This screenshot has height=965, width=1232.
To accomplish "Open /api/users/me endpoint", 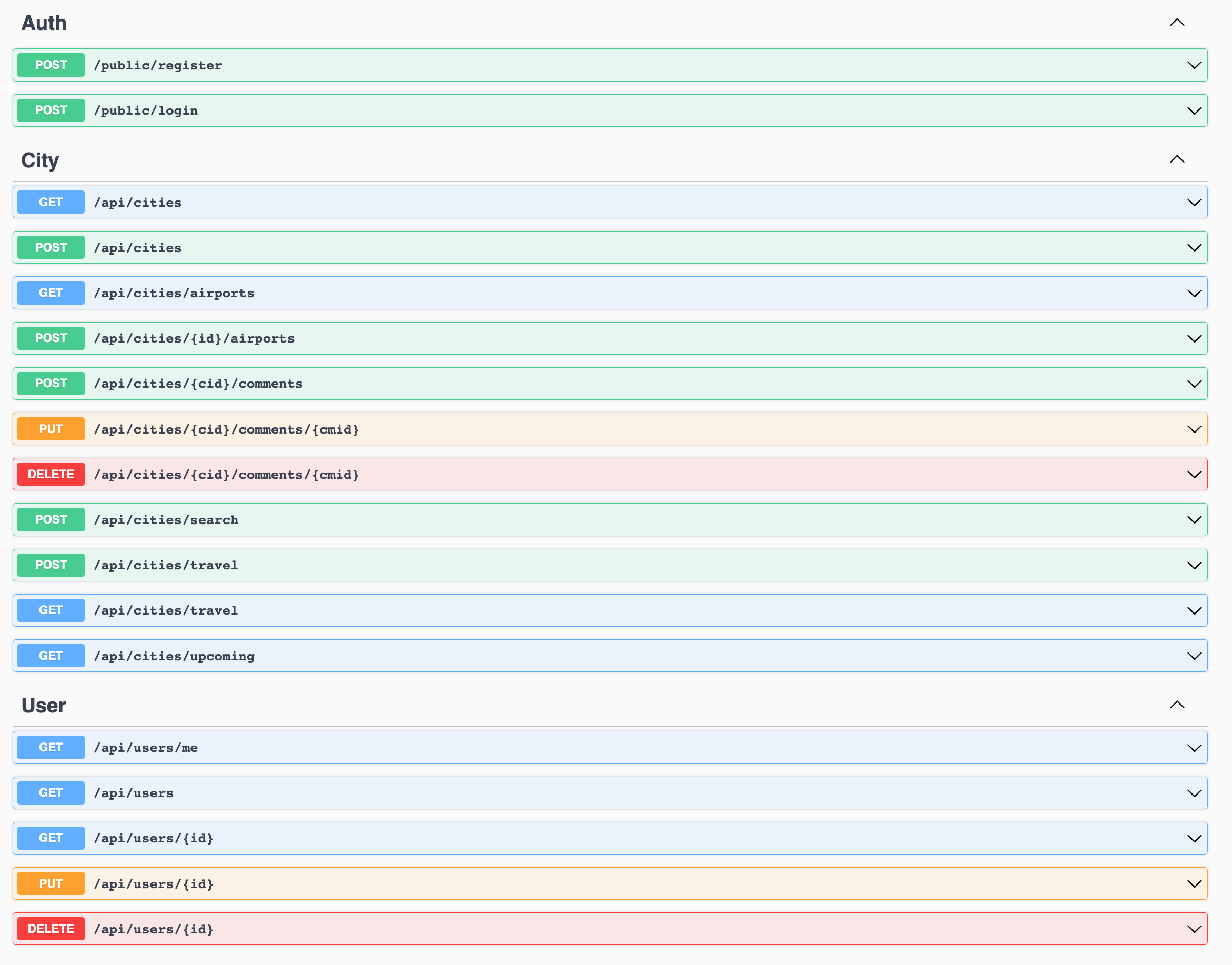I will [146, 748].
